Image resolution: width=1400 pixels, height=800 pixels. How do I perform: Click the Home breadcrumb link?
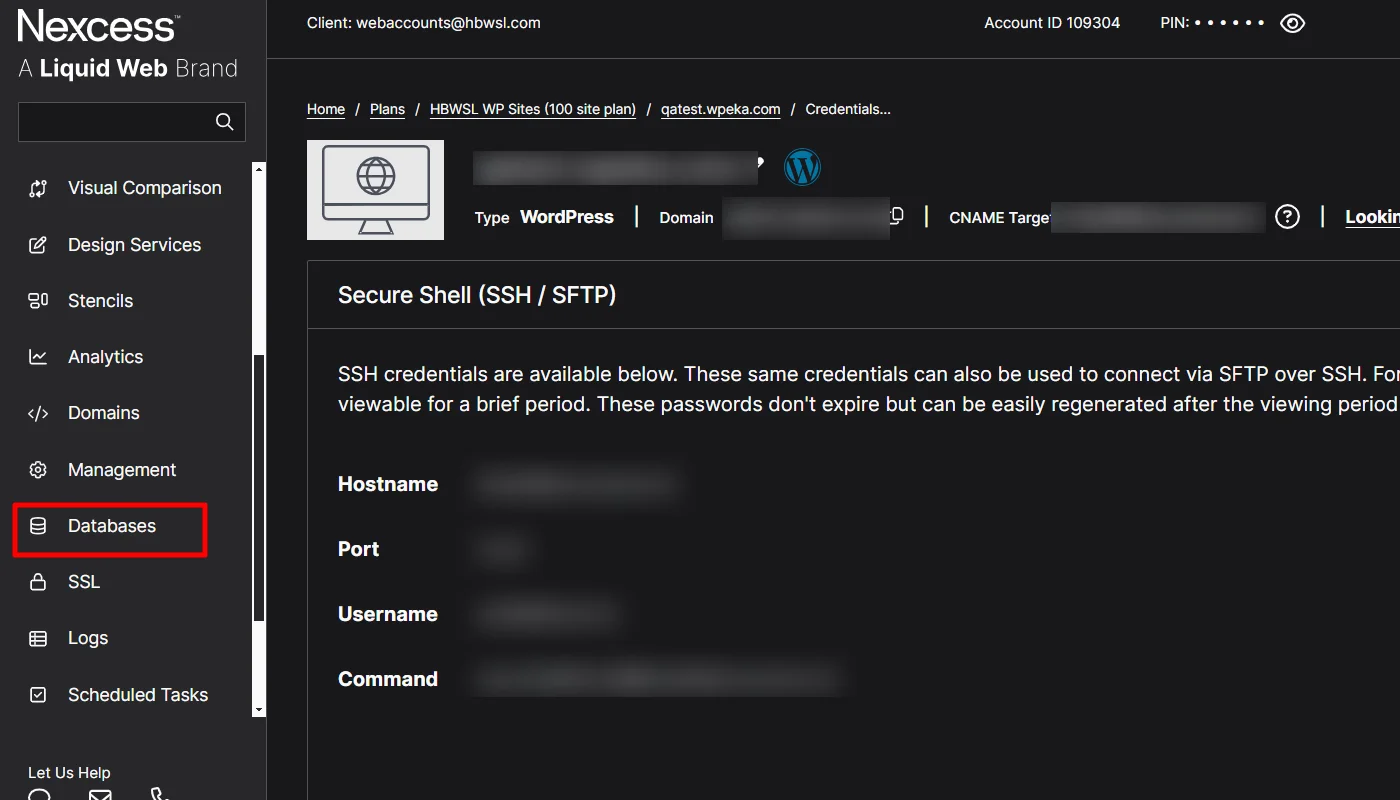[326, 109]
